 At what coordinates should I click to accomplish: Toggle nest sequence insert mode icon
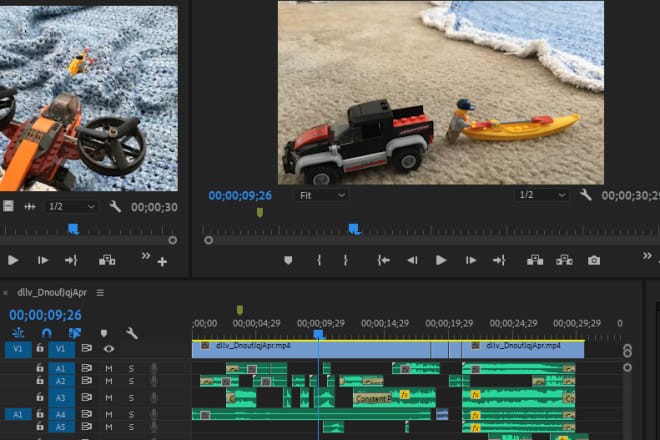pos(18,333)
